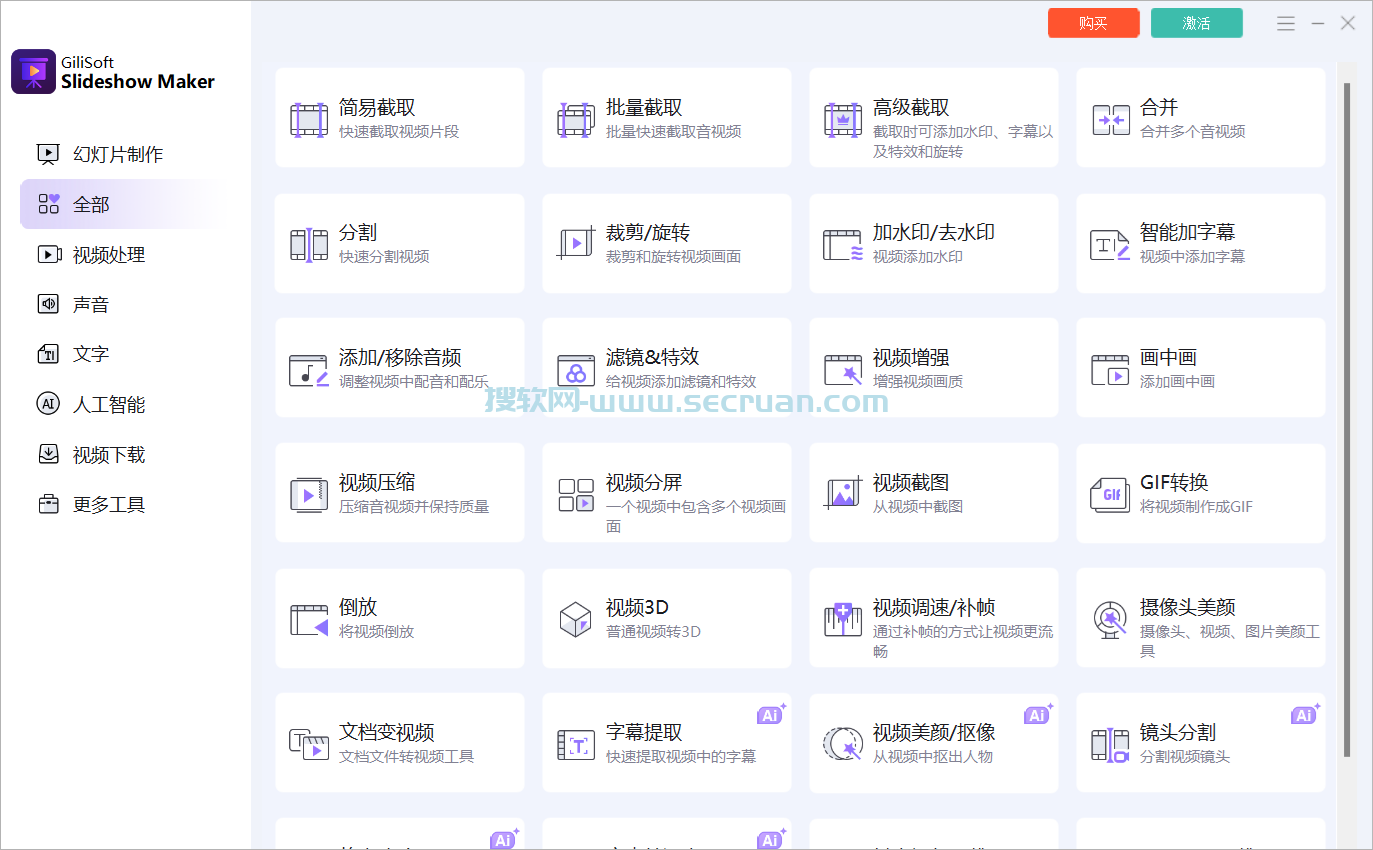The height and width of the screenshot is (850, 1373).
Task: Click the 智能加字幕 icon
Action: (1110, 245)
